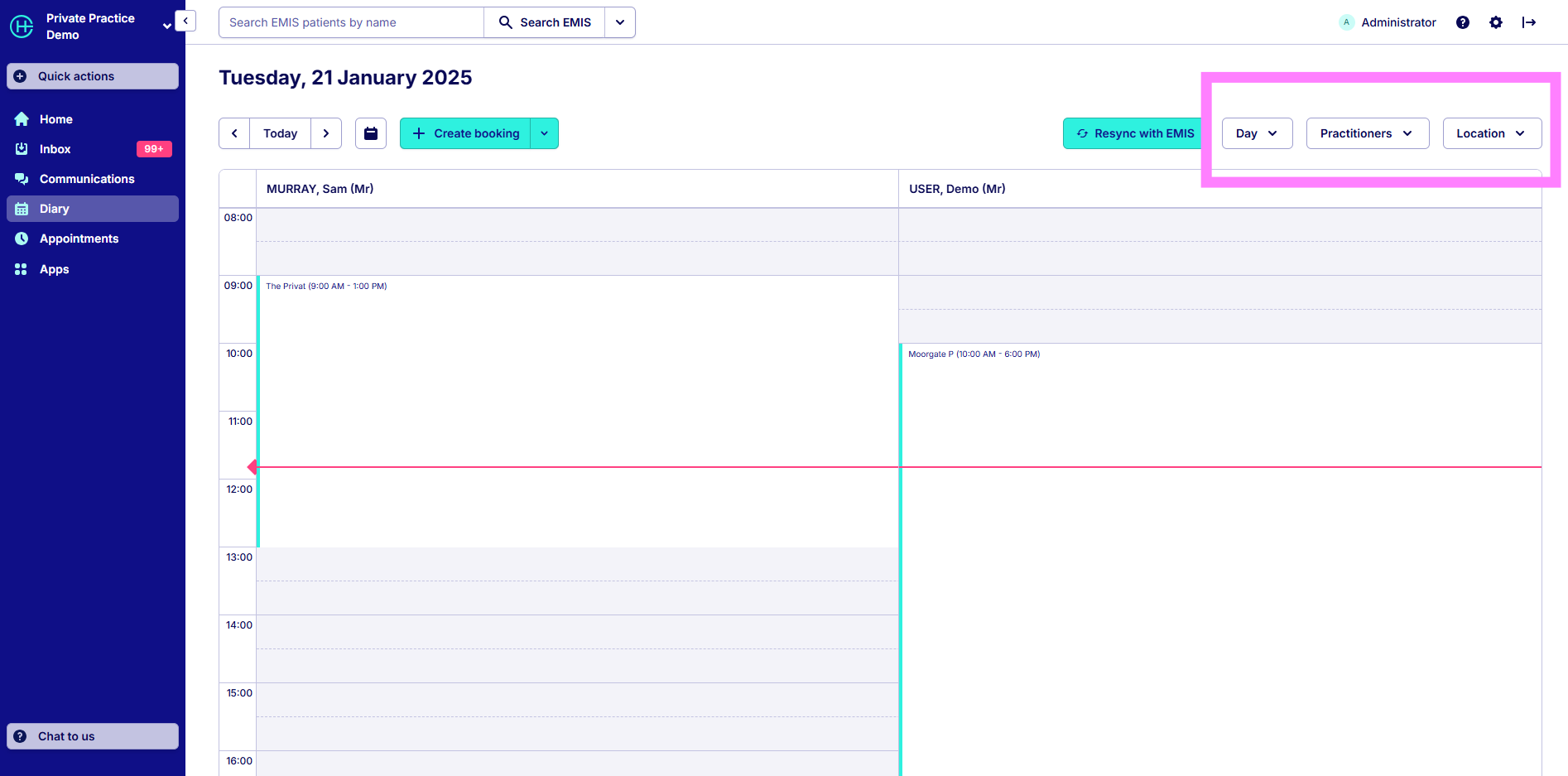Collapse the sidebar with the chevron button

tap(185, 21)
